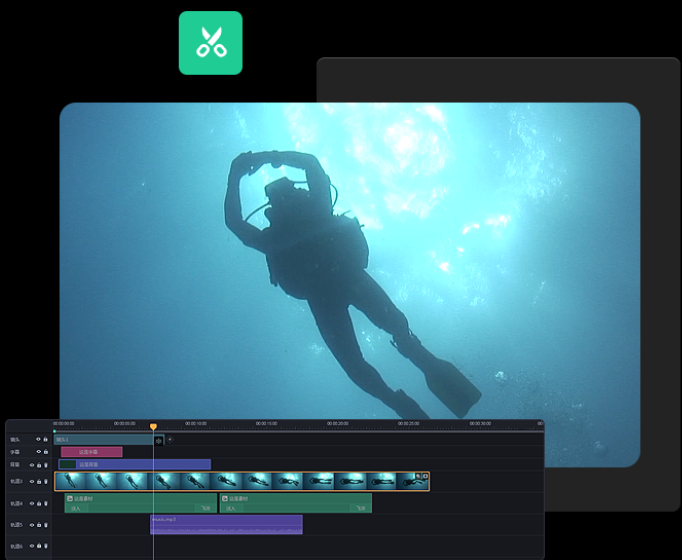Click the 飞出 fly-out label on the second green clip
This screenshot has width=682, height=560.
tap(361, 509)
